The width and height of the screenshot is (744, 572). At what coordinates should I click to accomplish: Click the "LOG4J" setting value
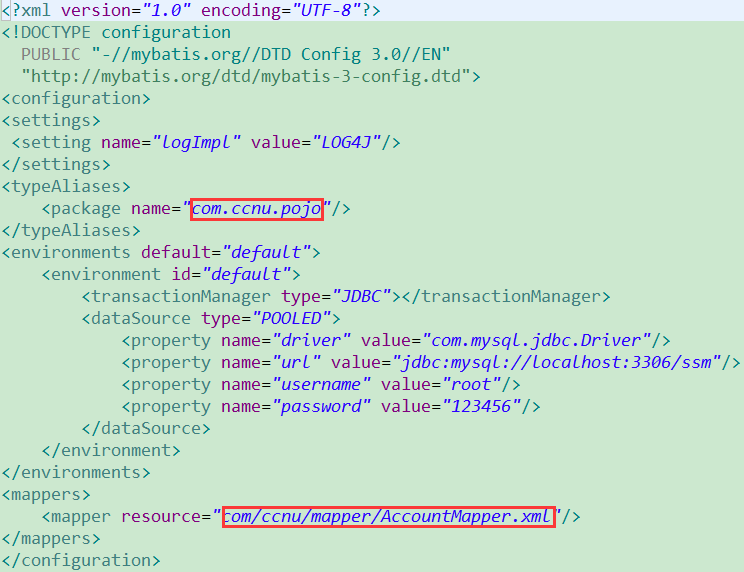(x=346, y=142)
